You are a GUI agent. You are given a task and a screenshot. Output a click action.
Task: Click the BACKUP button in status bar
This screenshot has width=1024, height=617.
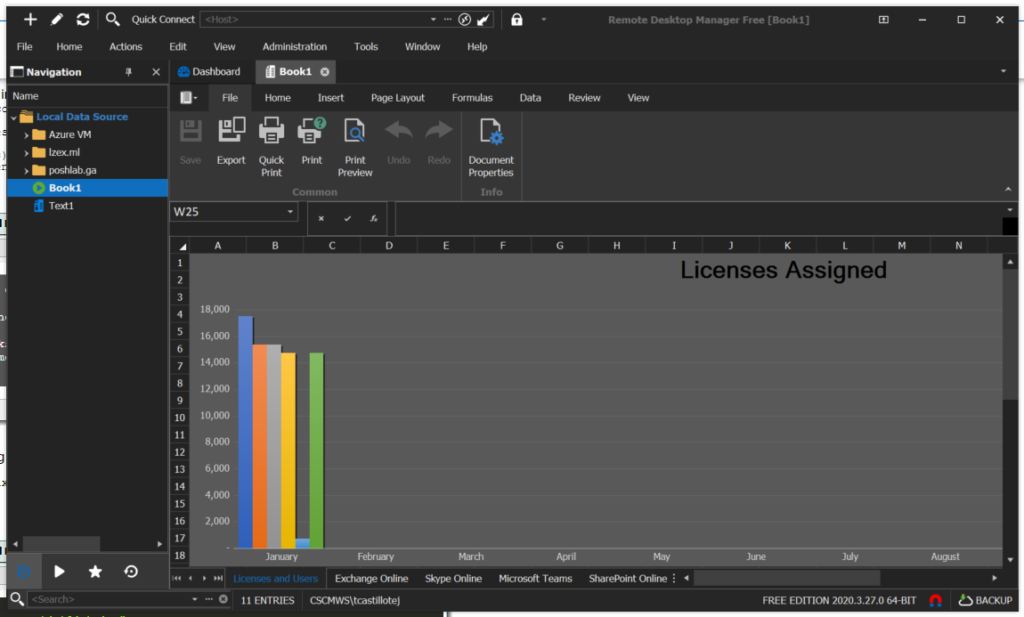tap(985, 600)
